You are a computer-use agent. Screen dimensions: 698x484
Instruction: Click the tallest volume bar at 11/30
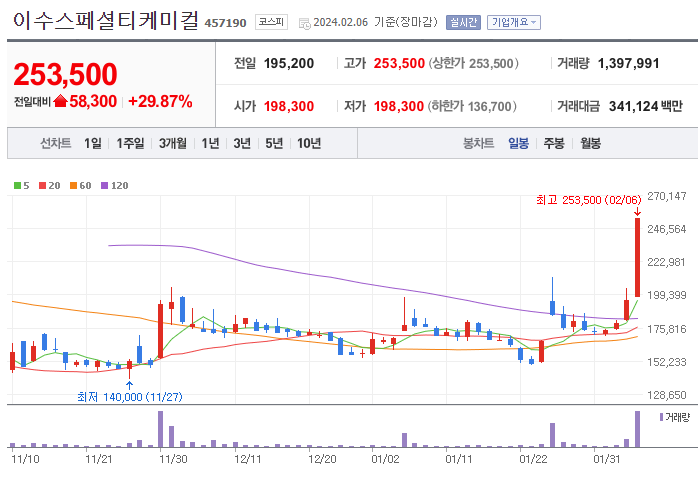point(160,429)
